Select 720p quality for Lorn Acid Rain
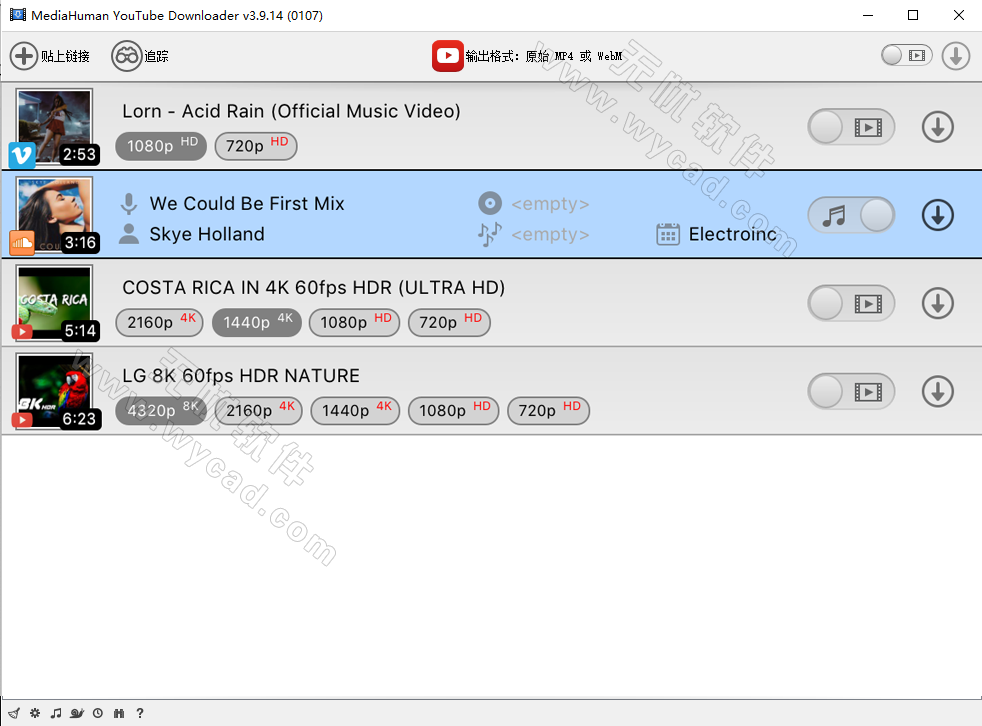The image size is (982, 726). (256, 146)
